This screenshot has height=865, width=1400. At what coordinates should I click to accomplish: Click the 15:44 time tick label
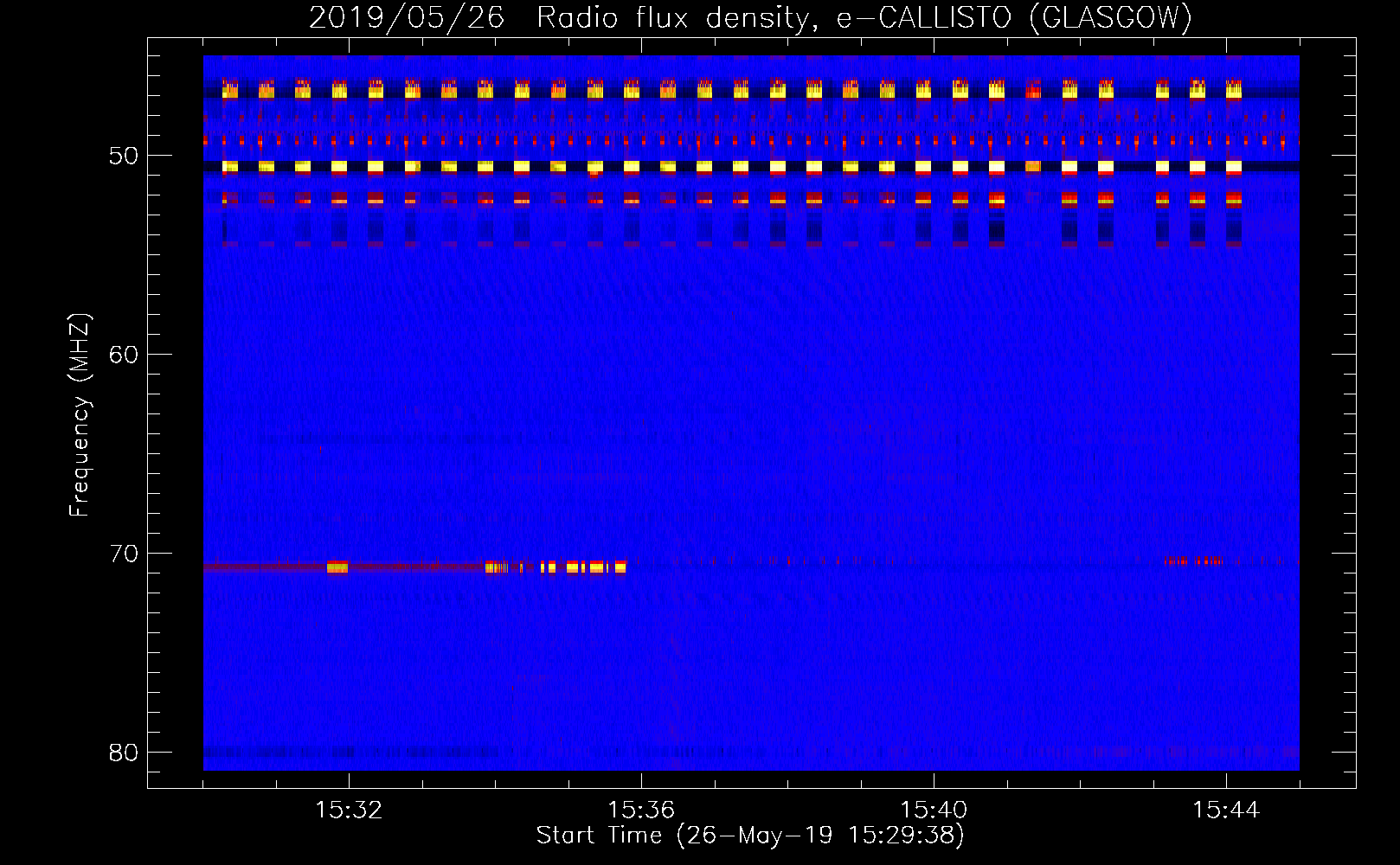click(1226, 811)
